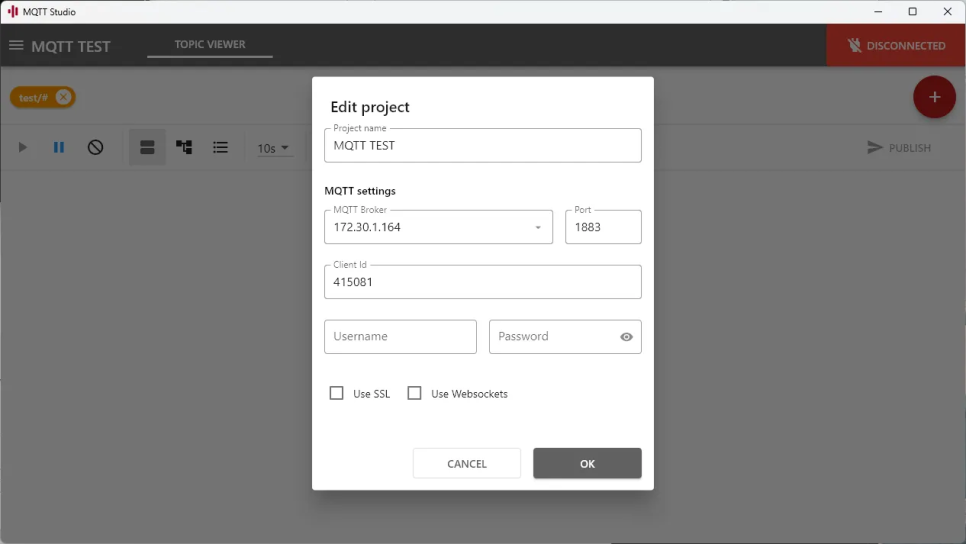Screen dimensions: 966x544
Task: Click the PUBLISH button with the send icon
Action: coord(899,148)
